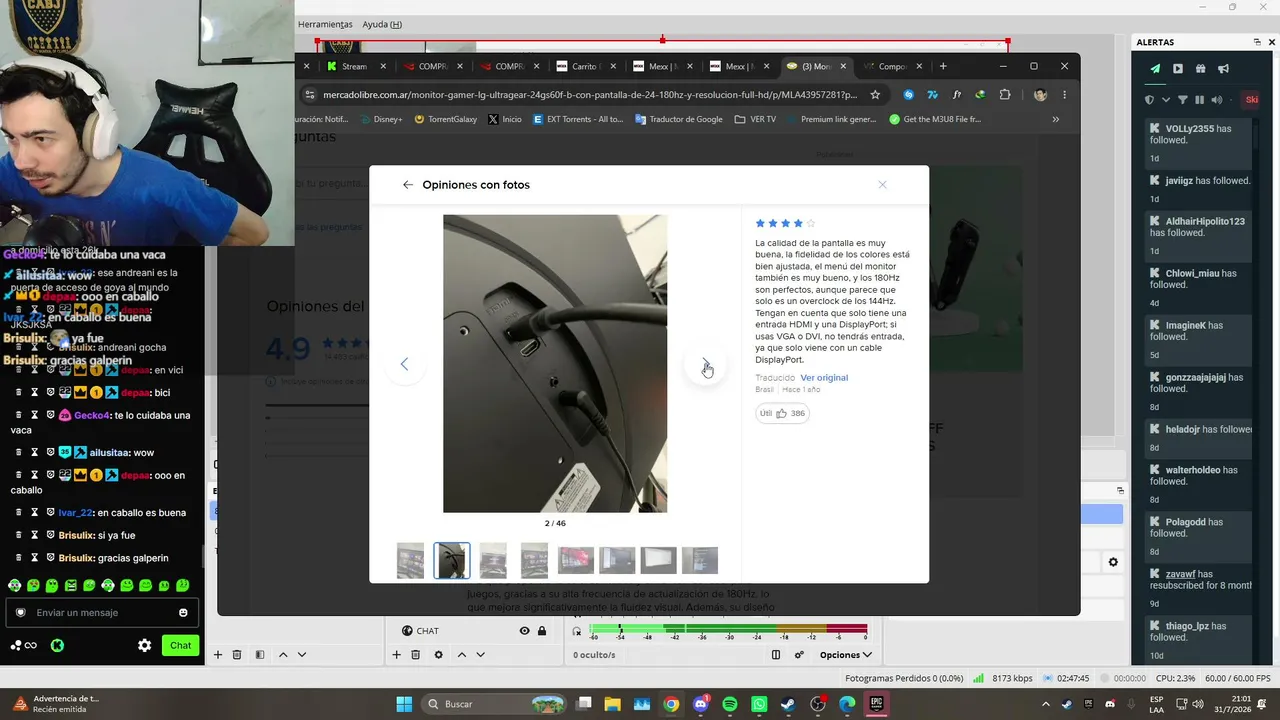Switch to the Stream browser tab
The image size is (1280, 720).
point(354,67)
